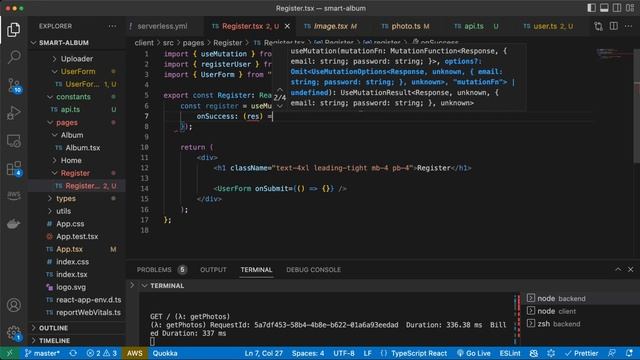Screen dimensions: 640x360
Task: Click Open Changes icon in editor toolbar
Action: 598,26
